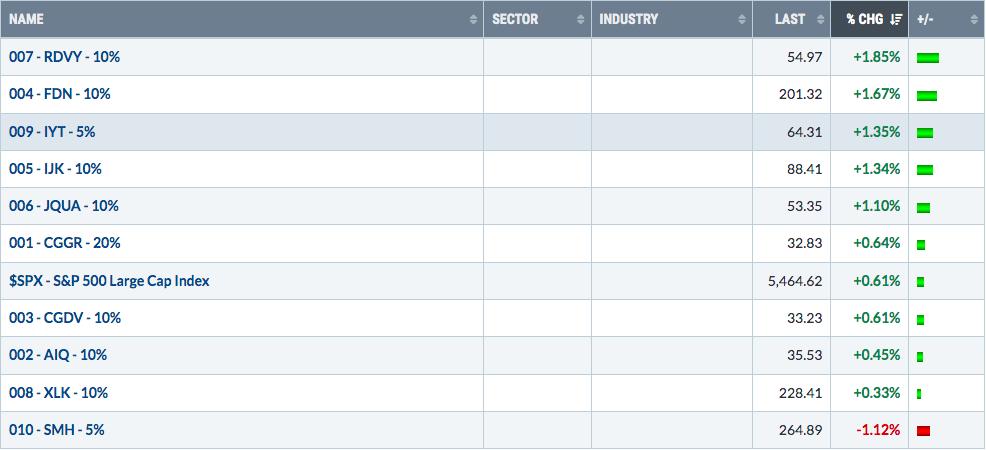Image resolution: width=986 pixels, height=450 pixels.
Task: Open the 007 - RDVY - 10% link
Action: [64, 57]
